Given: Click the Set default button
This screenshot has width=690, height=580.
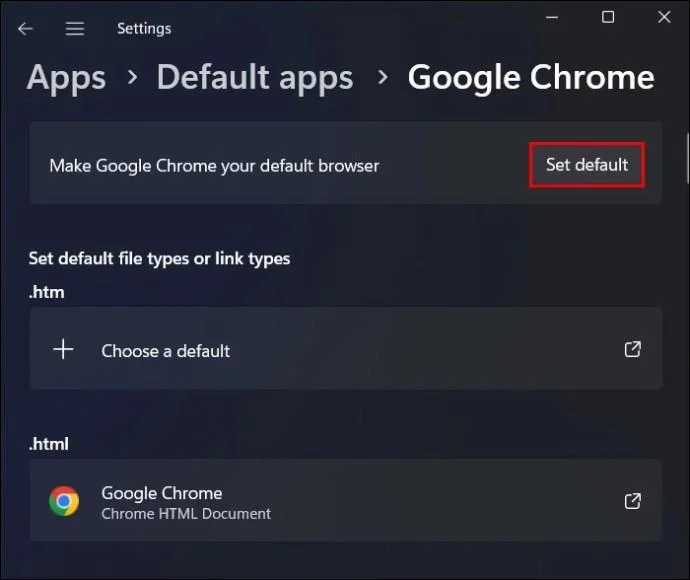Looking at the screenshot, I should point(587,165).
